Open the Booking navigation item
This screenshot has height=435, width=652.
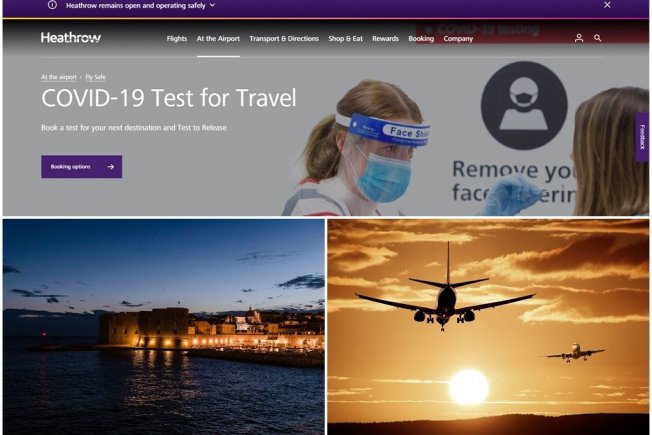tap(421, 39)
